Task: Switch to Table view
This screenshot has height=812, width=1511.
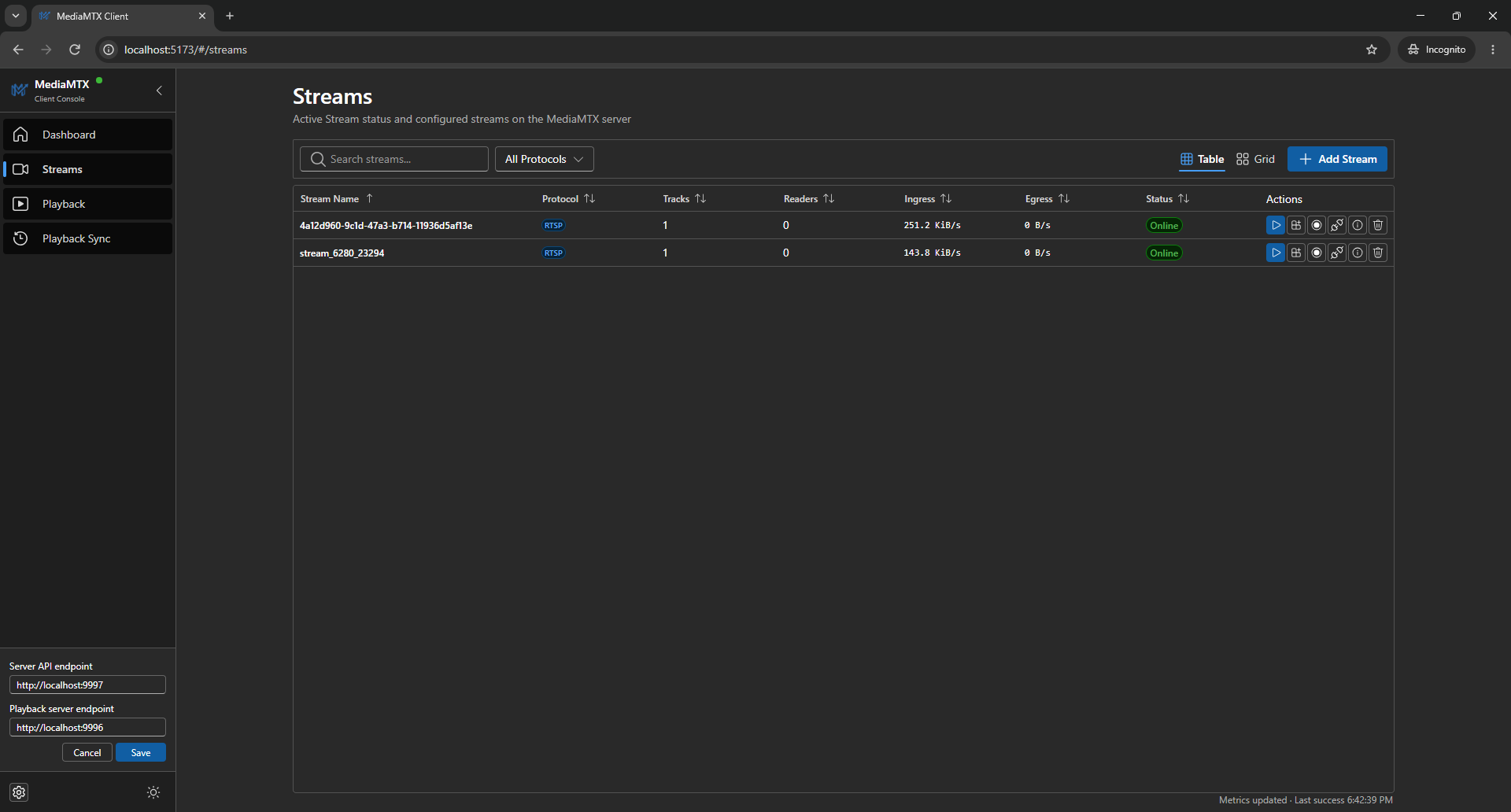Action: tap(1202, 159)
